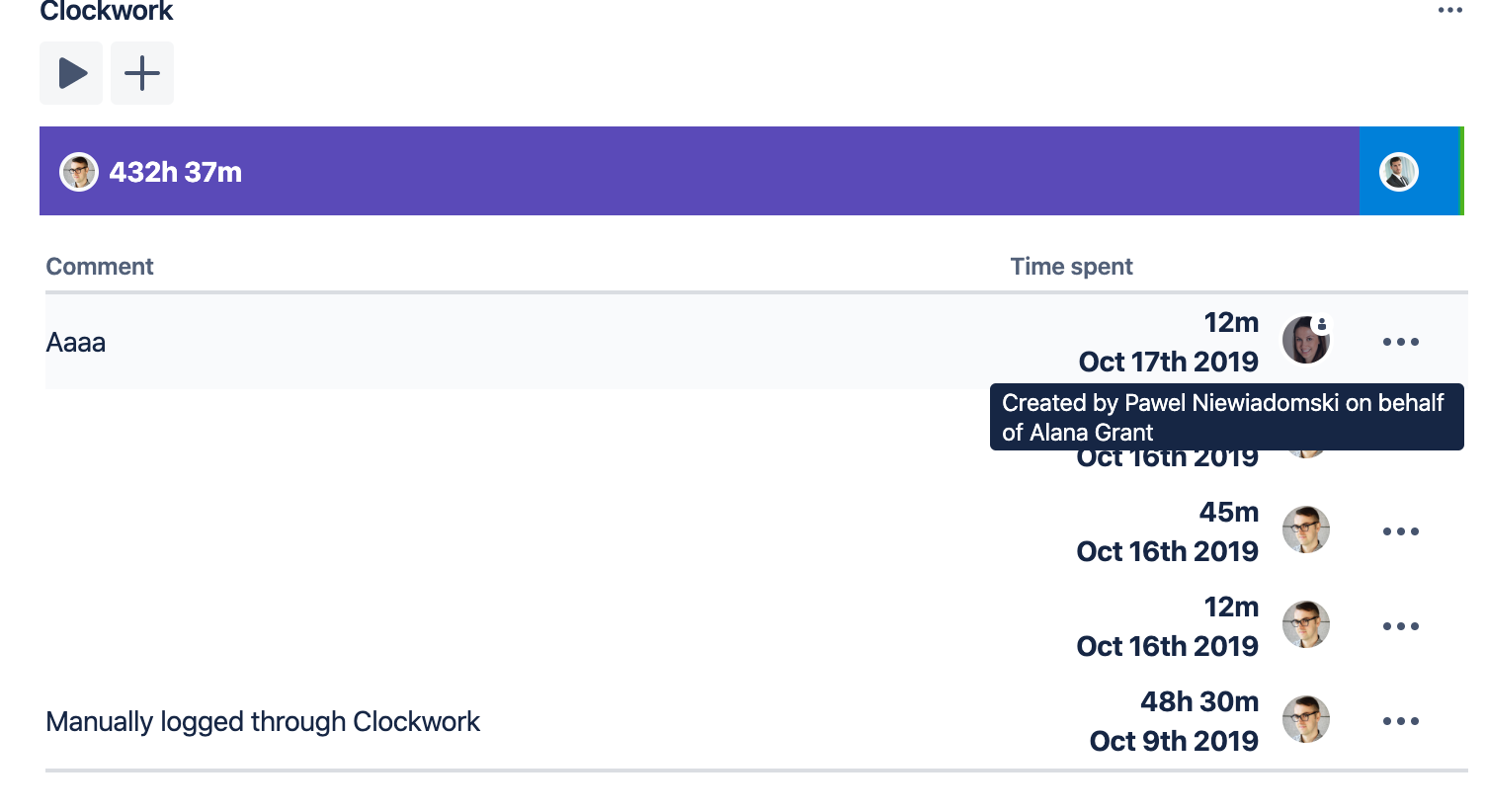Screen dimensions: 1486x812
Task: Click the avatar in the purple bar
Action: (x=79, y=172)
